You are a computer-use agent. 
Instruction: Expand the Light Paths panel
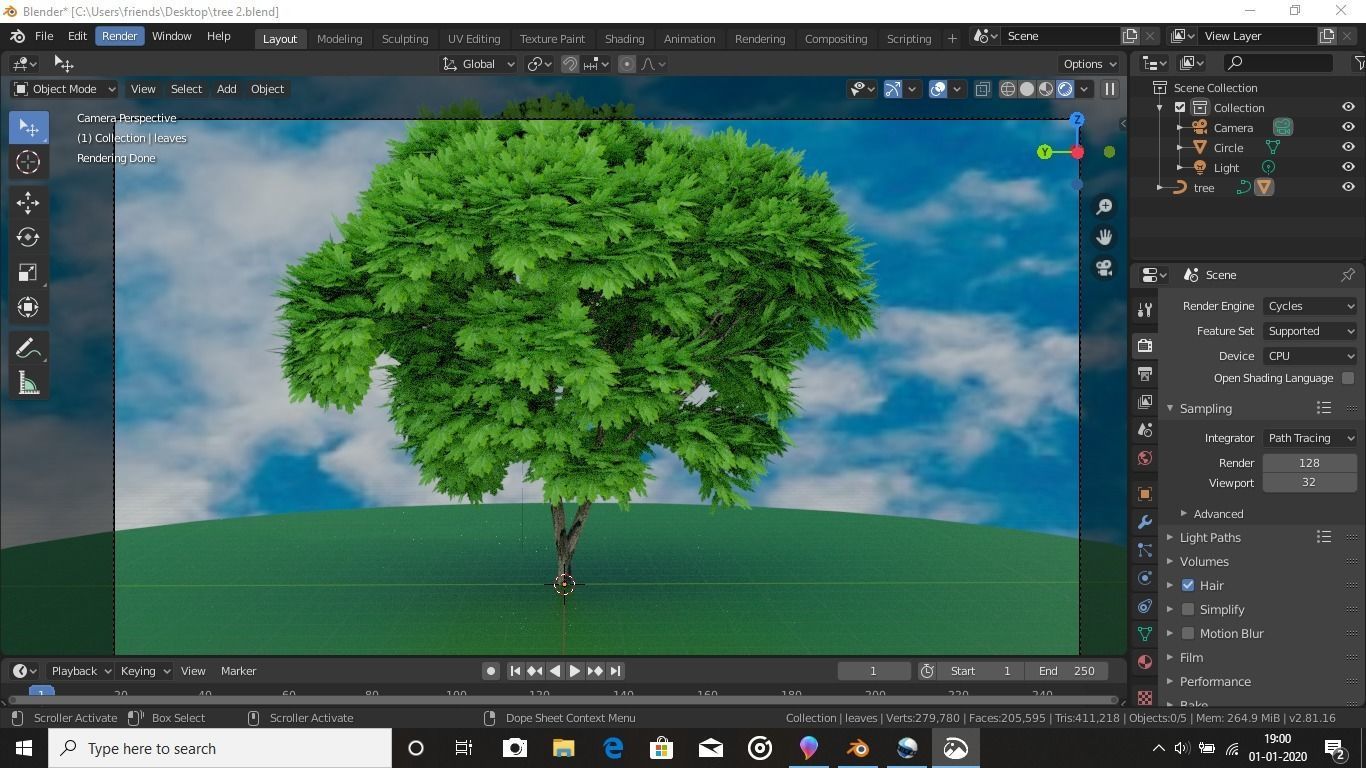coord(1210,537)
